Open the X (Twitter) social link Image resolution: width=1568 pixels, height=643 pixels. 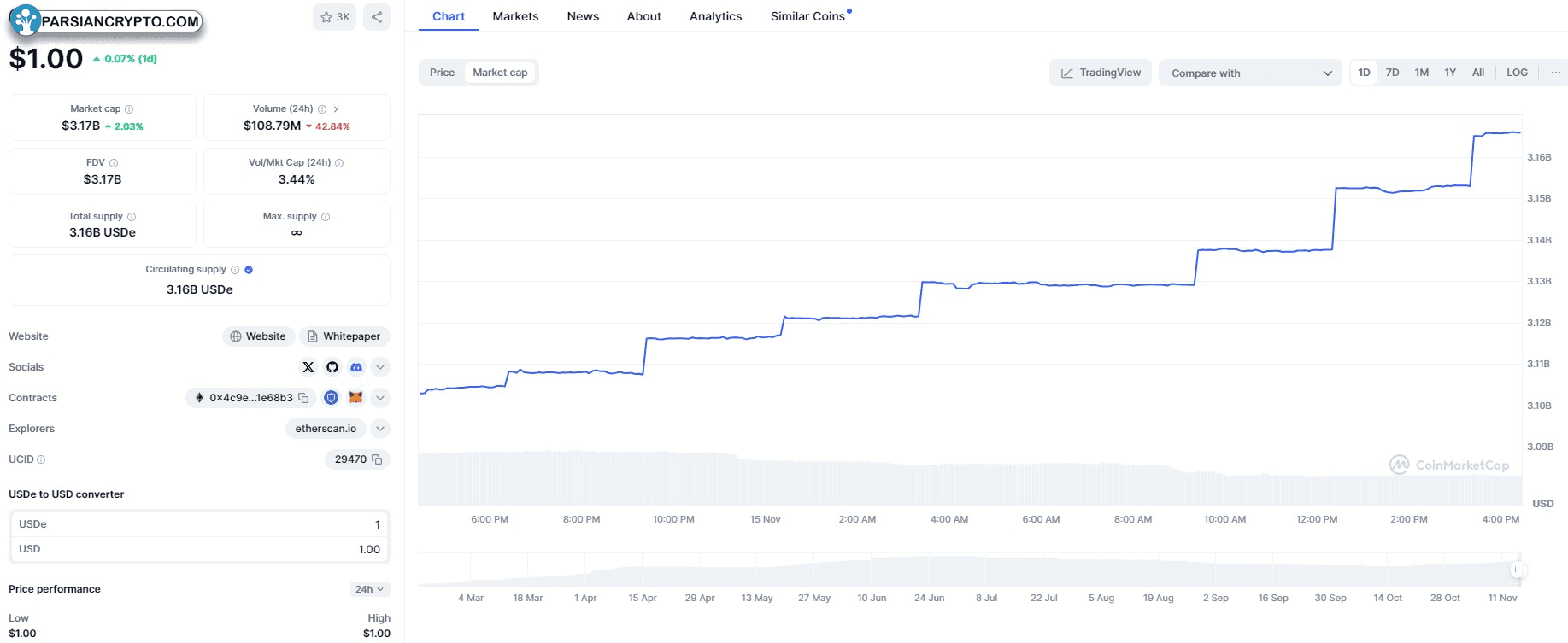pos(308,367)
